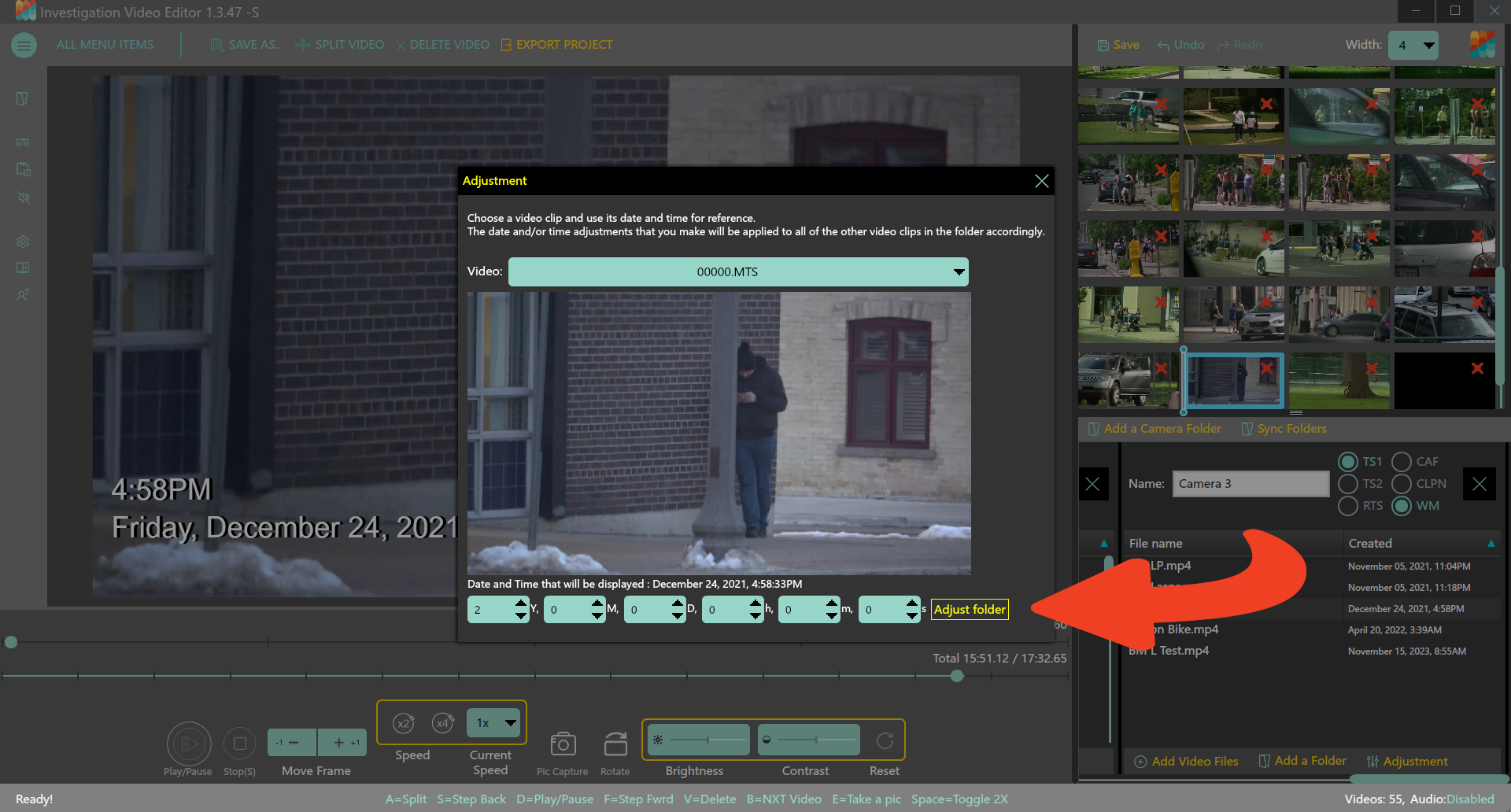Click SPLIT VIDEO menu item
Image resolution: width=1511 pixels, height=812 pixels.
[340, 45]
